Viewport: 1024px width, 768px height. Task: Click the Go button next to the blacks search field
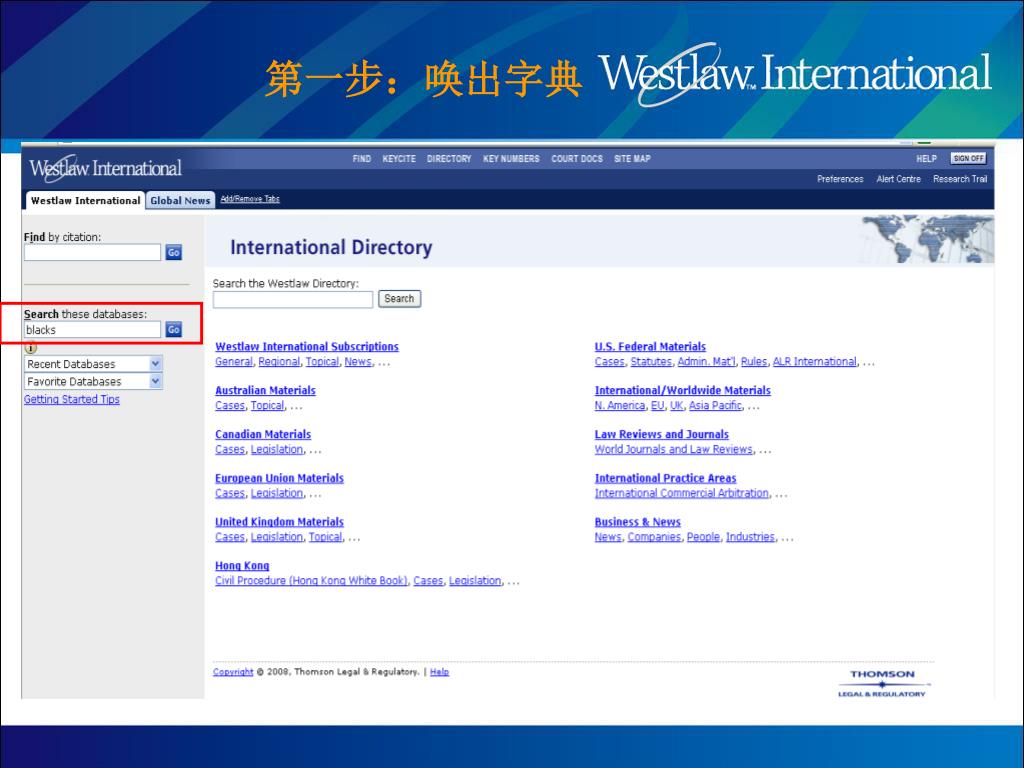(x=173, y=330)
